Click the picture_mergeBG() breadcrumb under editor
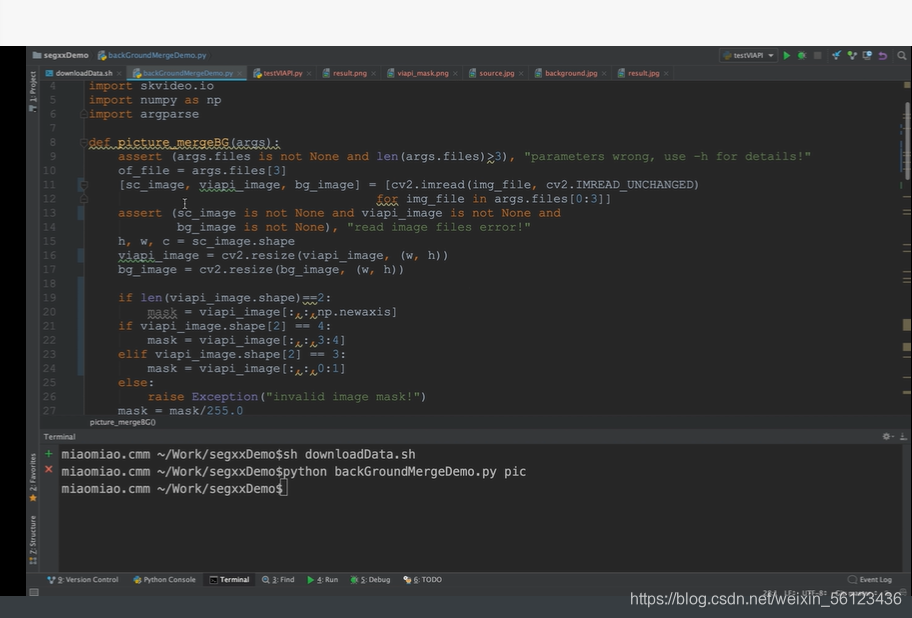912x618 pixels. coord(123,422)
